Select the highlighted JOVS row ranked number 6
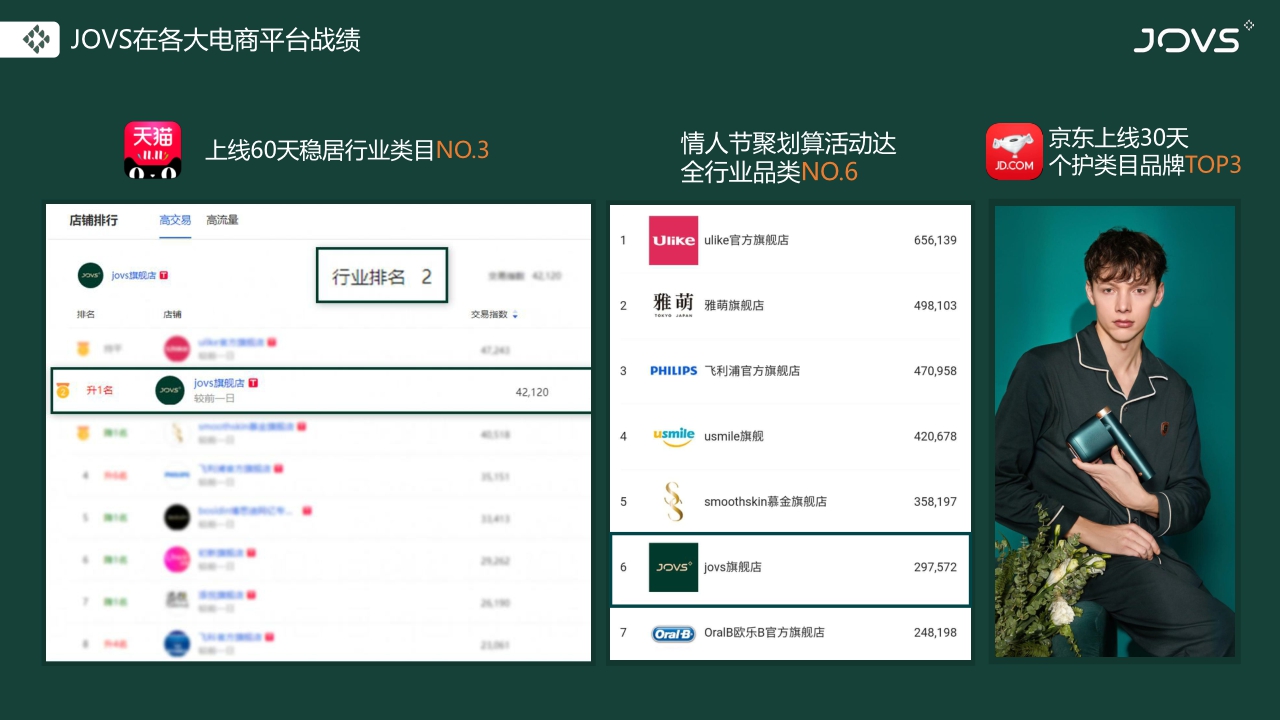This screenshot has height=720, width=1280. tap(790, 567)
